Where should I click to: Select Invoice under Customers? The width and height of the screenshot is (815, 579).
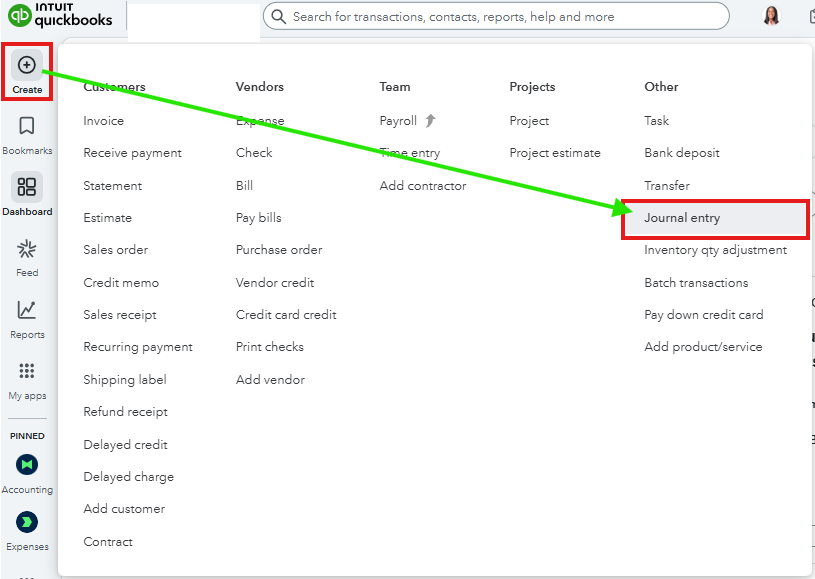click(103, 121)
